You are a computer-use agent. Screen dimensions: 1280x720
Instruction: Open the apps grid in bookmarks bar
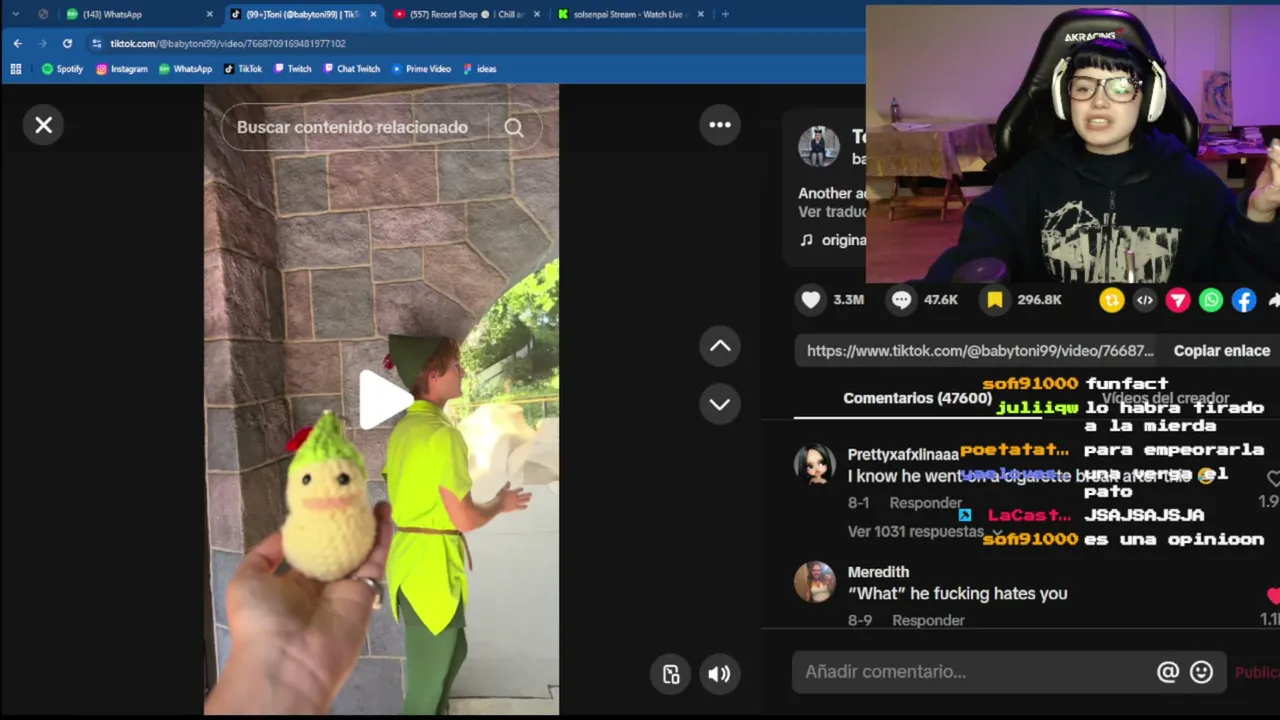16,69
